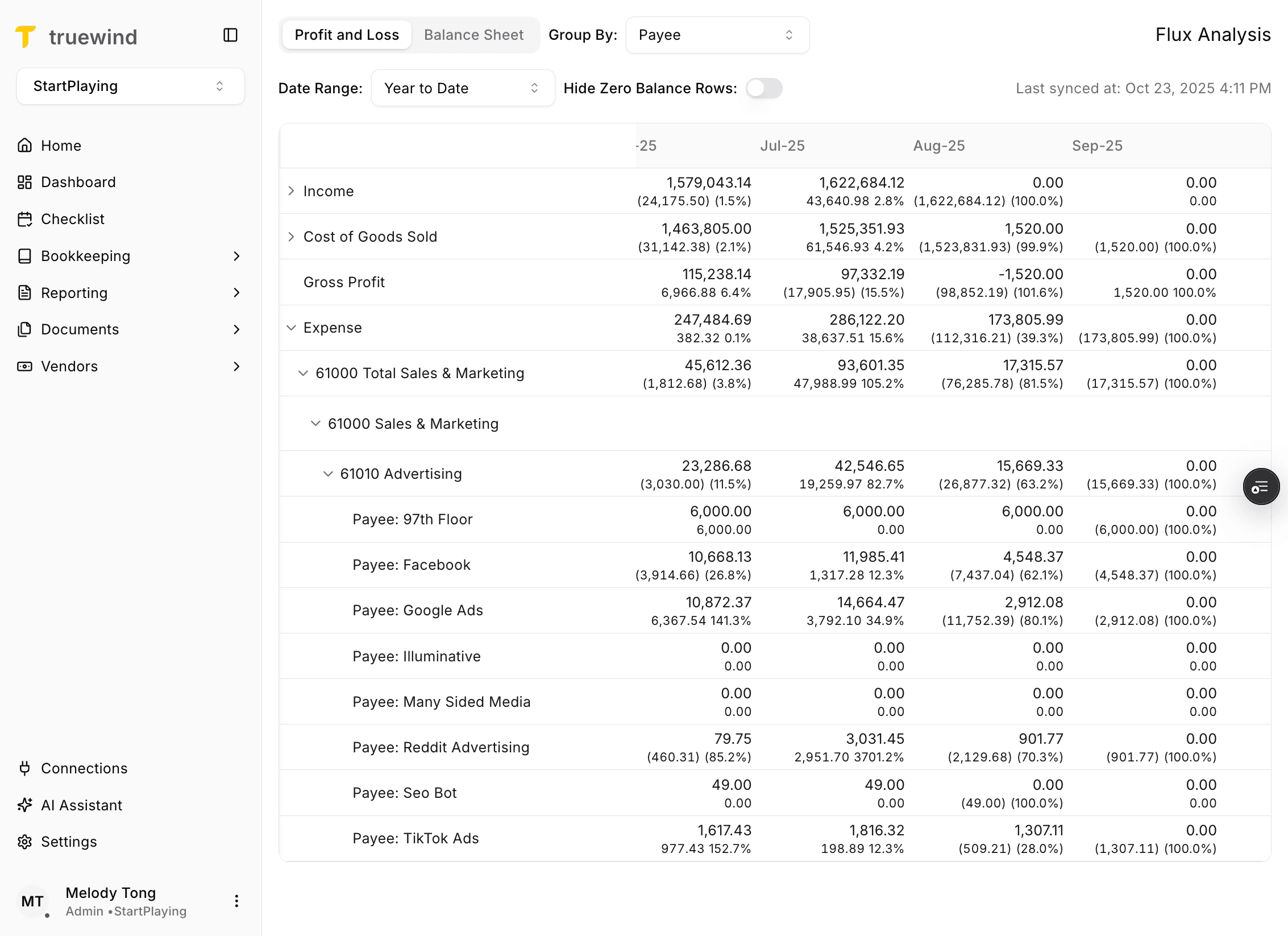Select the Profit and Loss tab
The height and width of the screenshot is (936, 1288).
[x=346, y=34]
